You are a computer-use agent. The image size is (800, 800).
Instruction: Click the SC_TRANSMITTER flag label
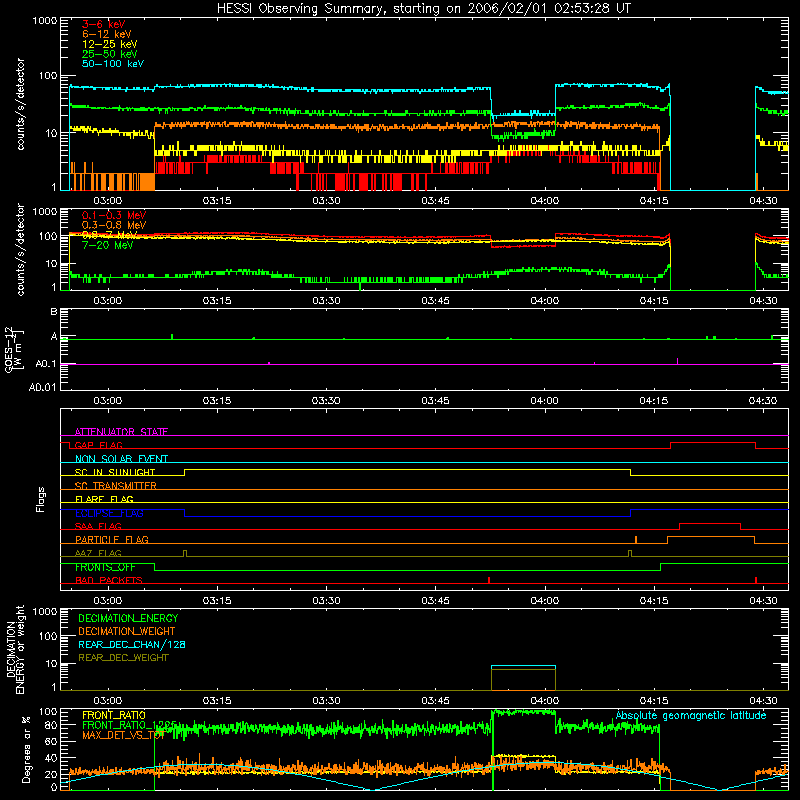point(115,486)
